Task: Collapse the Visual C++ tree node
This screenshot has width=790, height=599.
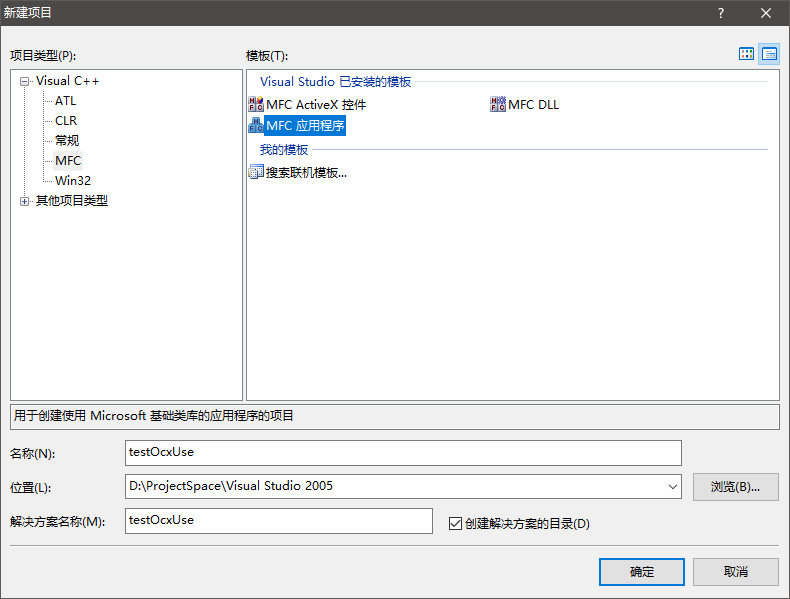Action: tap(25, 81)
